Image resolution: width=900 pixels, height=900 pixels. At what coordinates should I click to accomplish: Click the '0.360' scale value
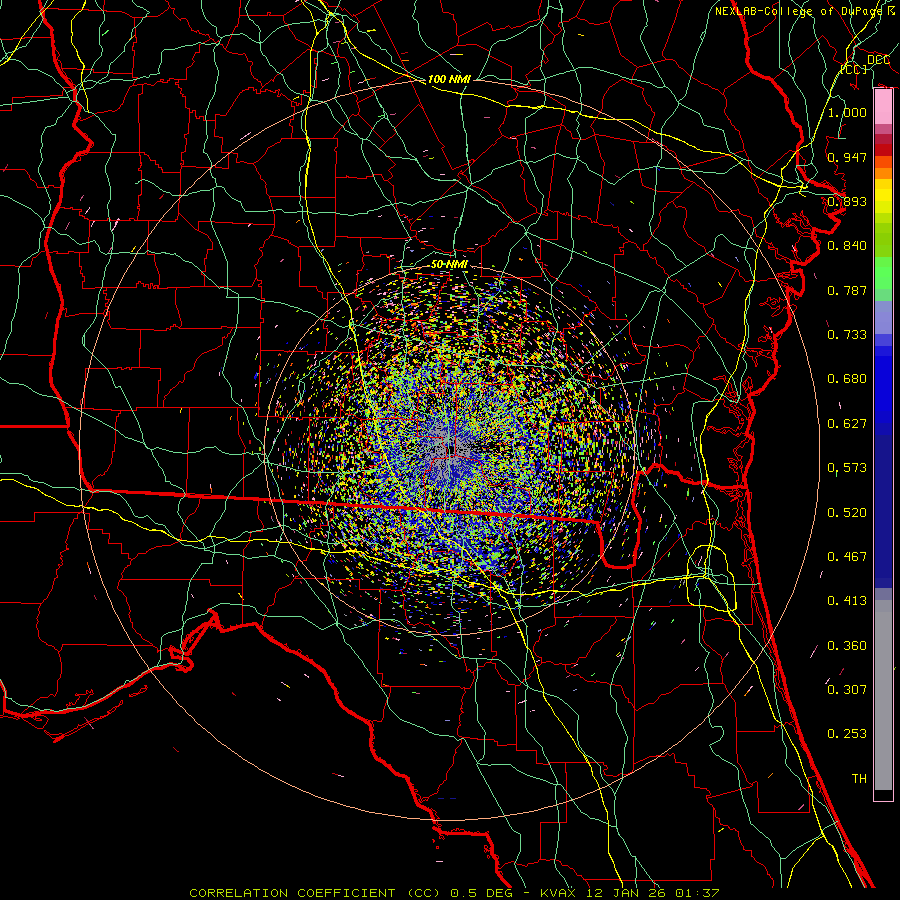coord(847,646)
